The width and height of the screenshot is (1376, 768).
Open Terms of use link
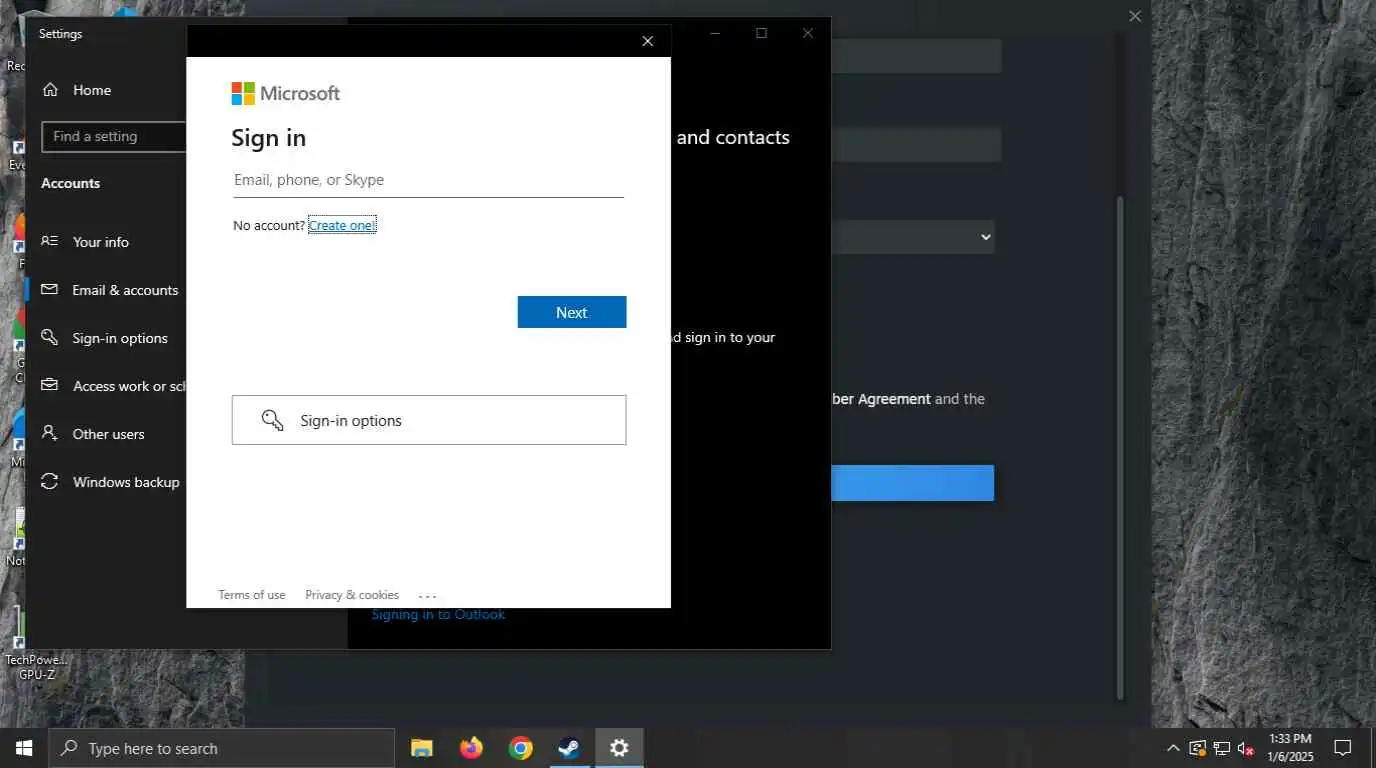point(252,595)
